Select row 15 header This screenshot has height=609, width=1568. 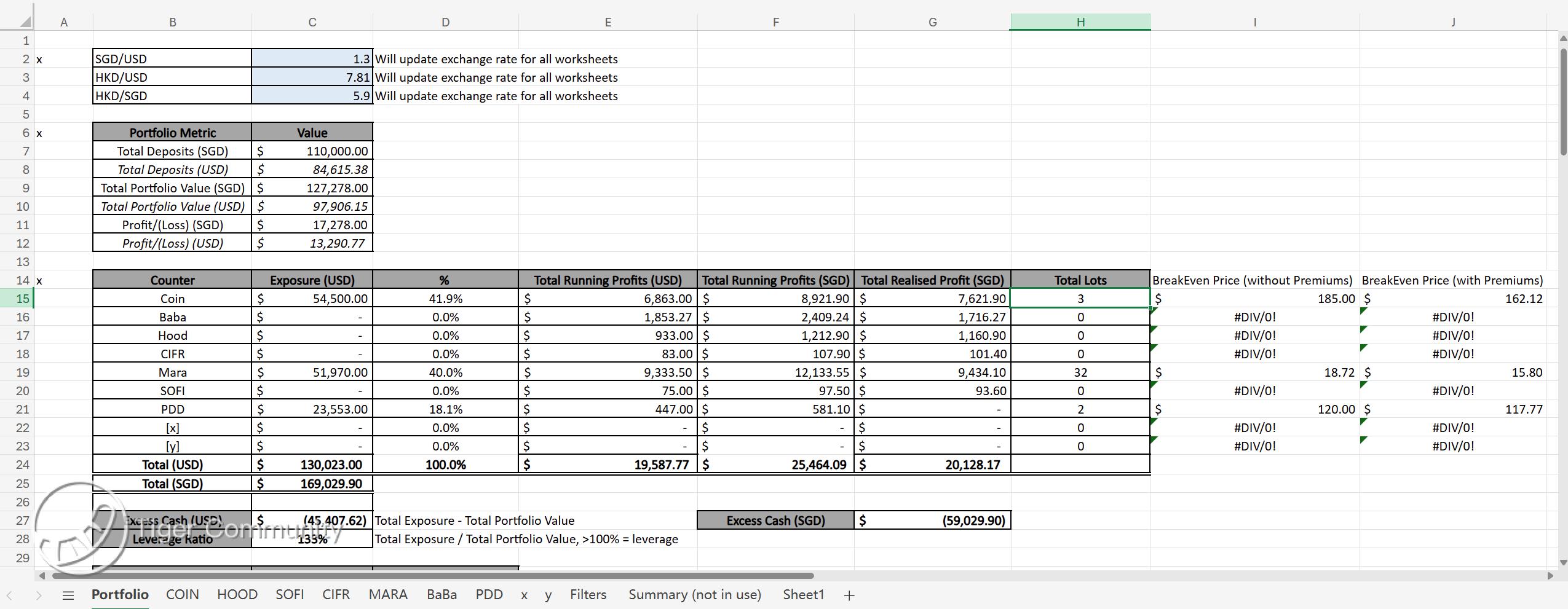pyautogui.click(x=23, y=299)
